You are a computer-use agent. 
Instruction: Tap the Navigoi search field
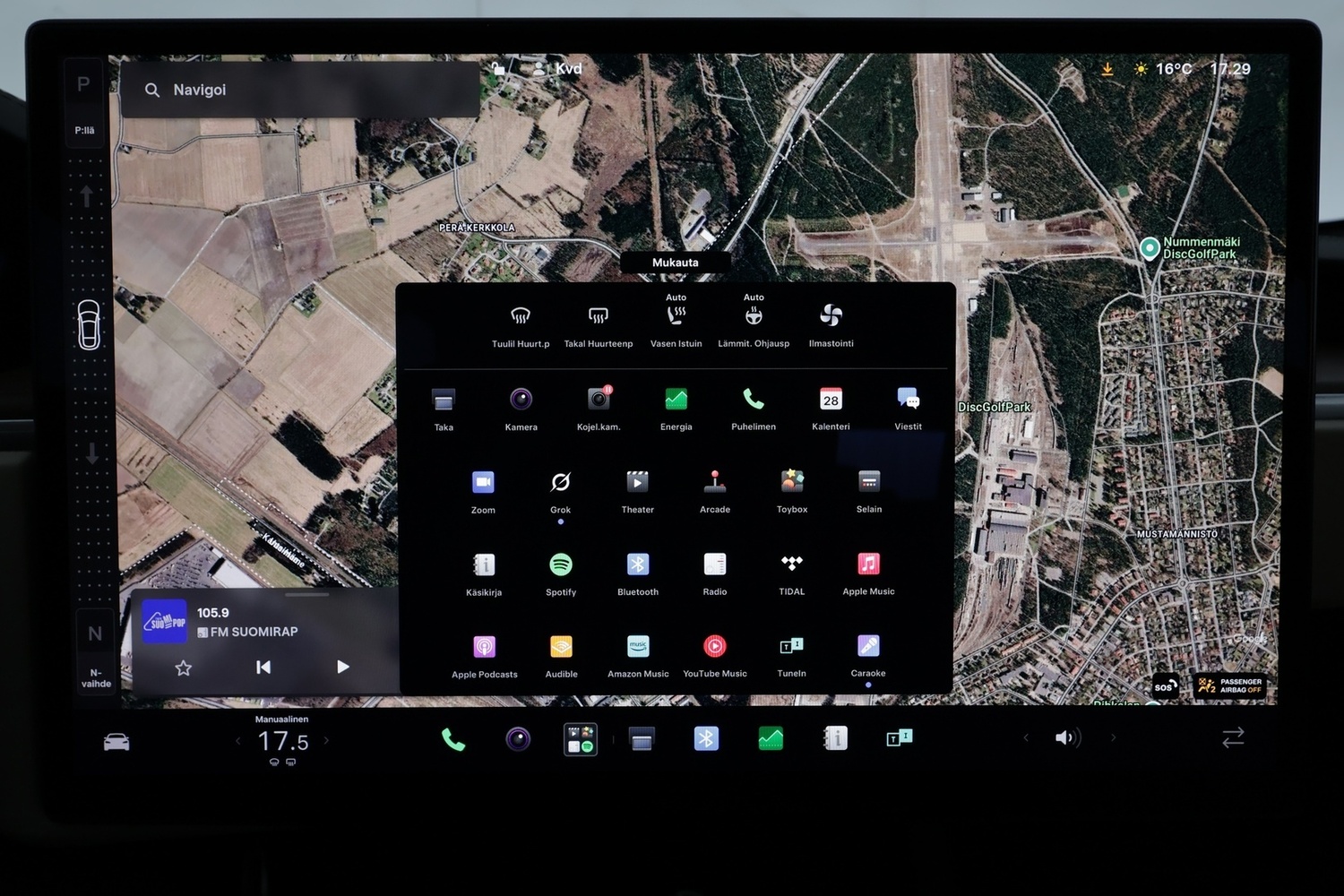tap(300, 90)
